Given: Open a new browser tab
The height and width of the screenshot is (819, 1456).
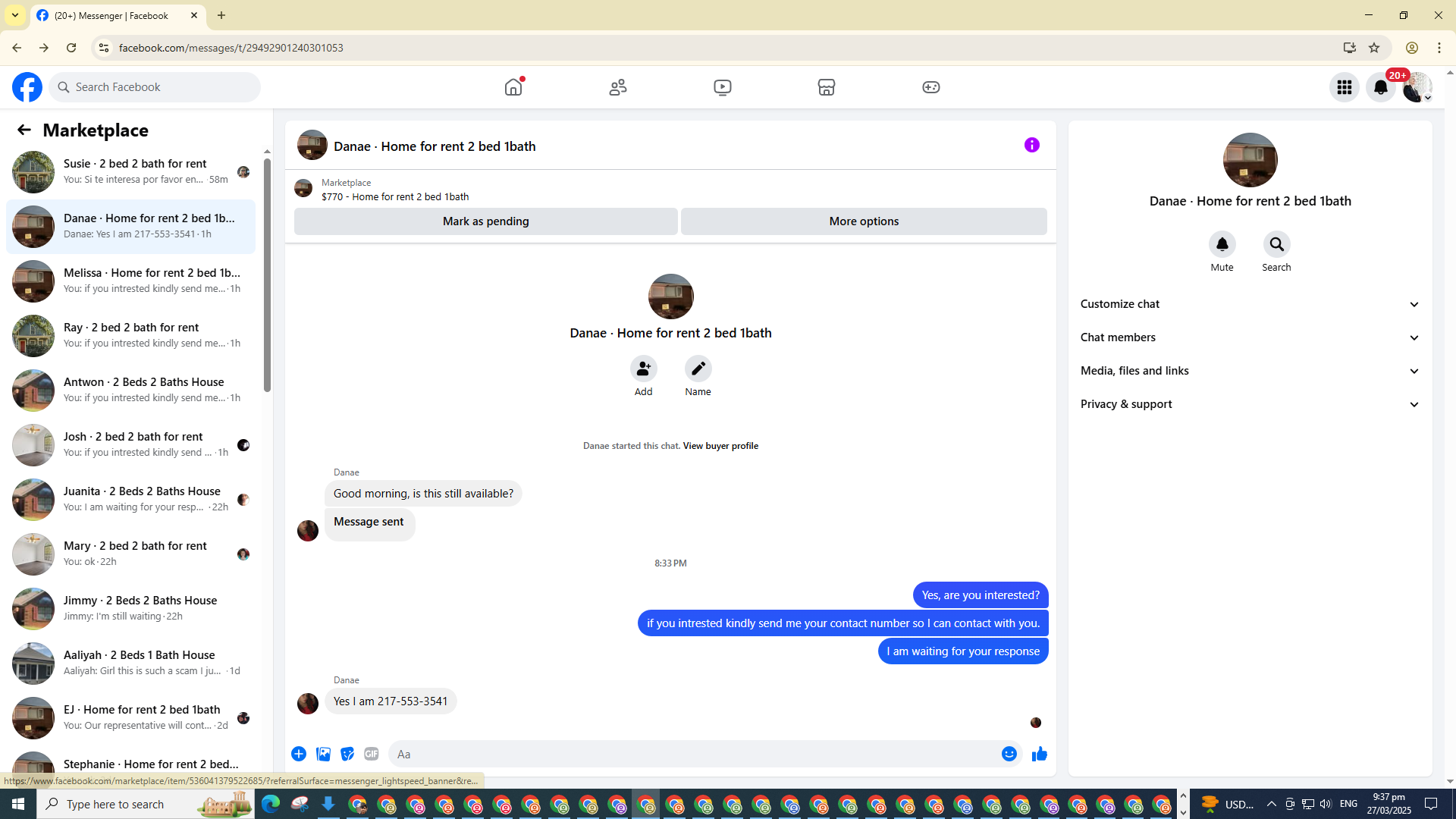Looking at the screenshot, I should [x=221, y=15].
